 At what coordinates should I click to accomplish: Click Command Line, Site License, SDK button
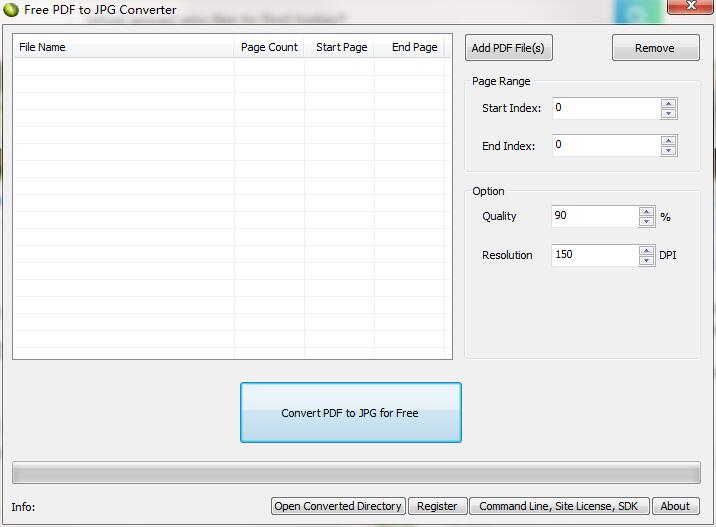[558, 506]
